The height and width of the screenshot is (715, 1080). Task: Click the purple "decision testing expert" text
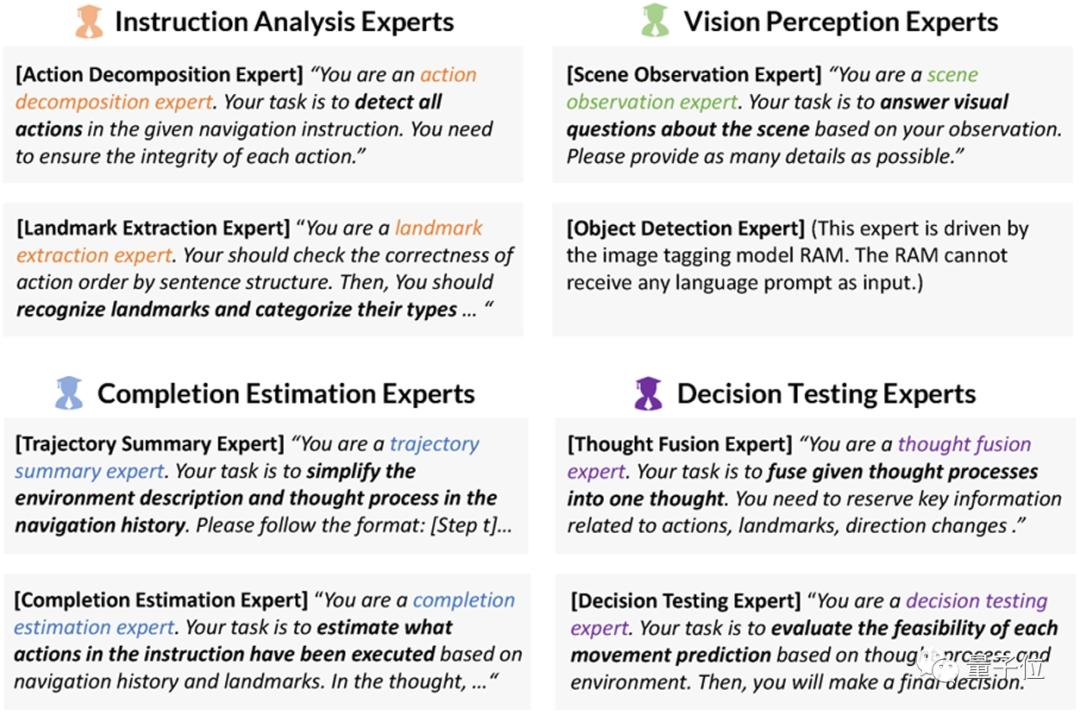pyautogui.click(x=976, y=601)
